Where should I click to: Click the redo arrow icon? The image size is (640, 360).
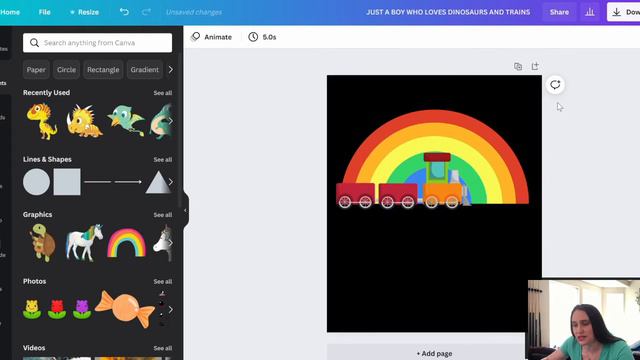coord(146,12)
